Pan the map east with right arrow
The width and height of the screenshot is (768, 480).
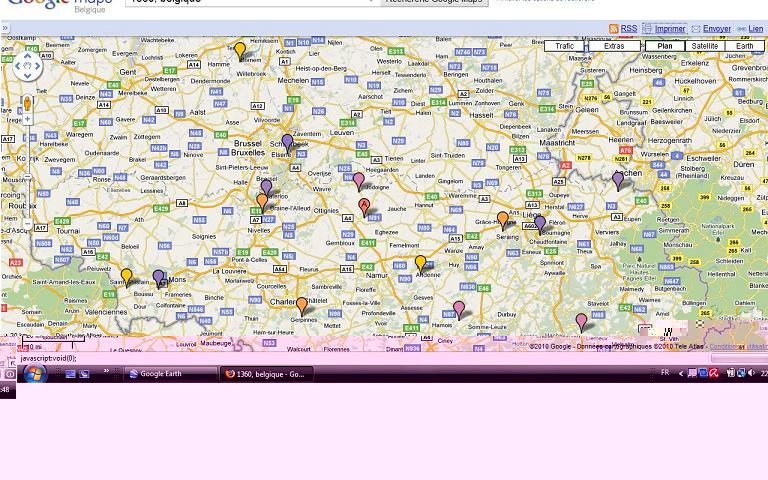click(37, 66)
